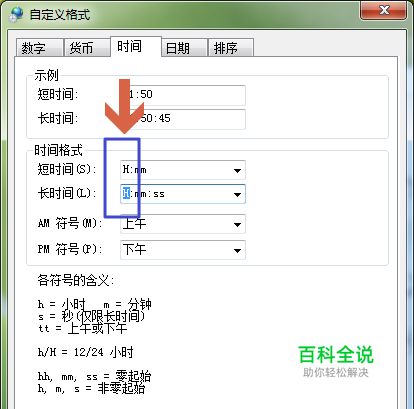Click the 示例 group label
The image size is (414, 409).
(47, 75)
